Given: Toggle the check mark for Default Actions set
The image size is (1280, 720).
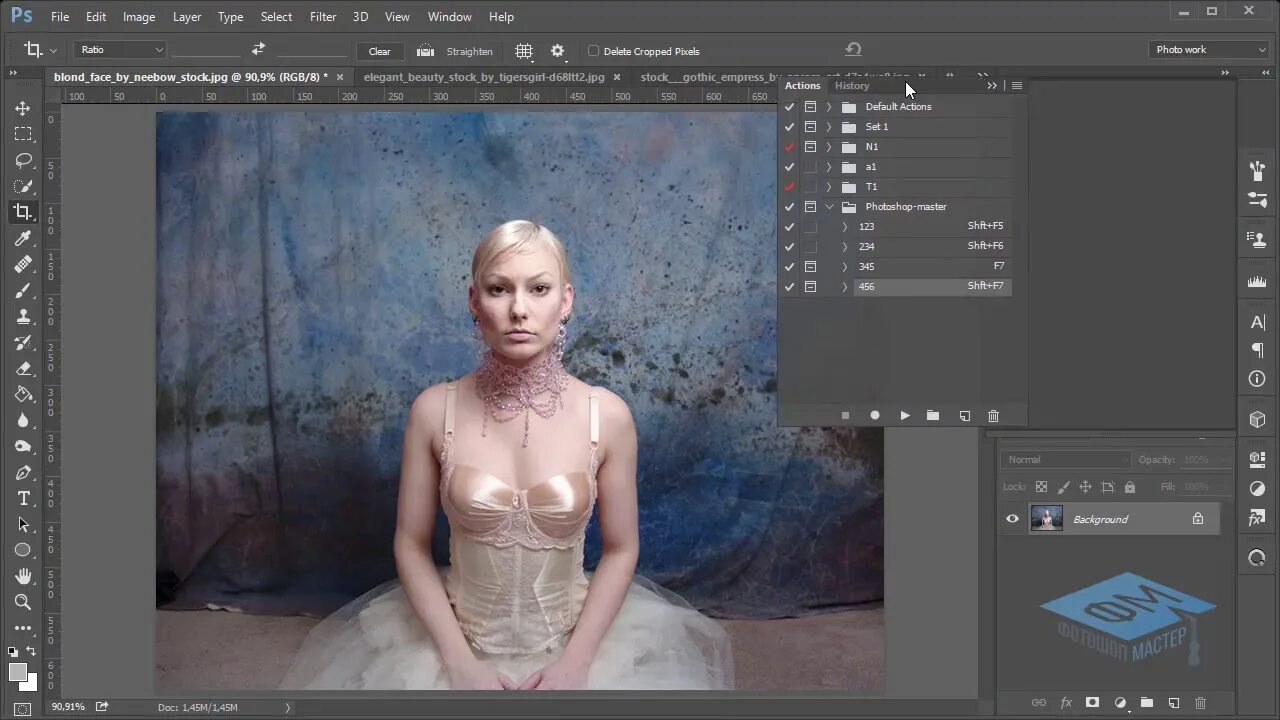Looking at the screenshot, I should point(790,107).
